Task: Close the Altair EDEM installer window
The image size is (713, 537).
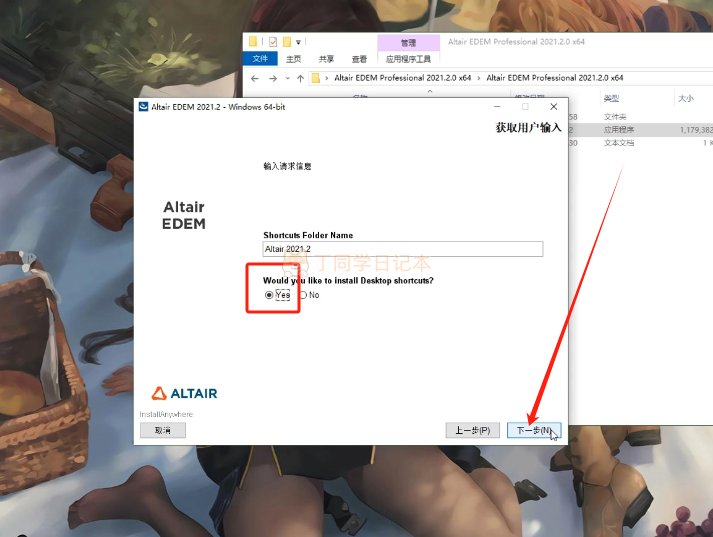Action: 553,106
